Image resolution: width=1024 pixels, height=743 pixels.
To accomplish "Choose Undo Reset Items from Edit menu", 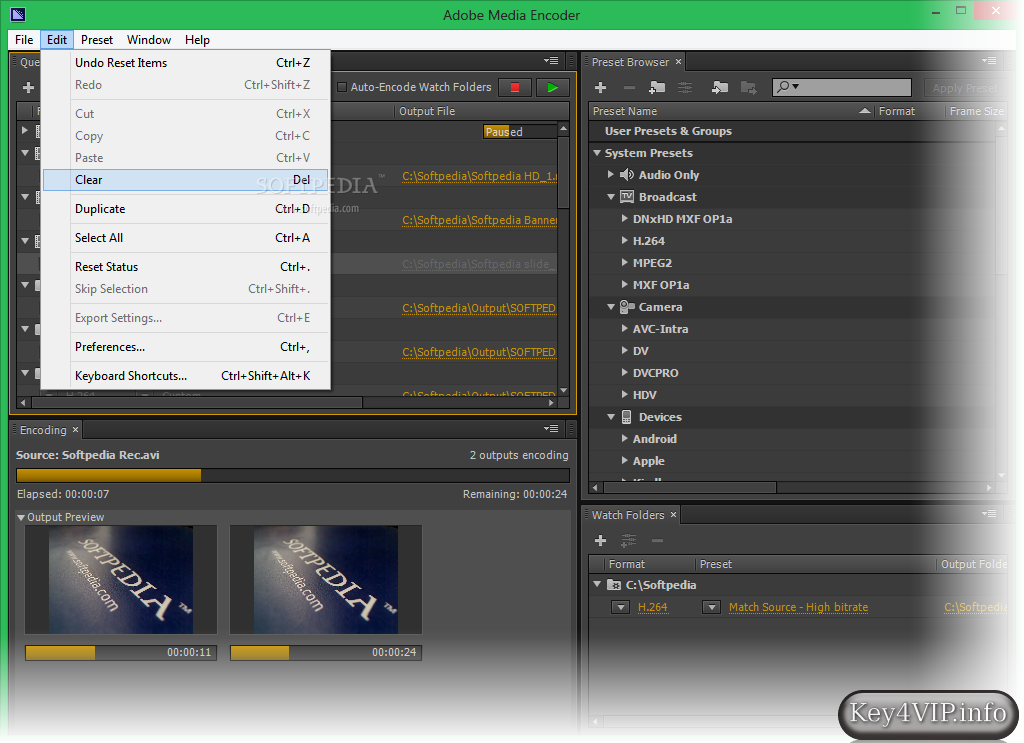I will (186, 63).
